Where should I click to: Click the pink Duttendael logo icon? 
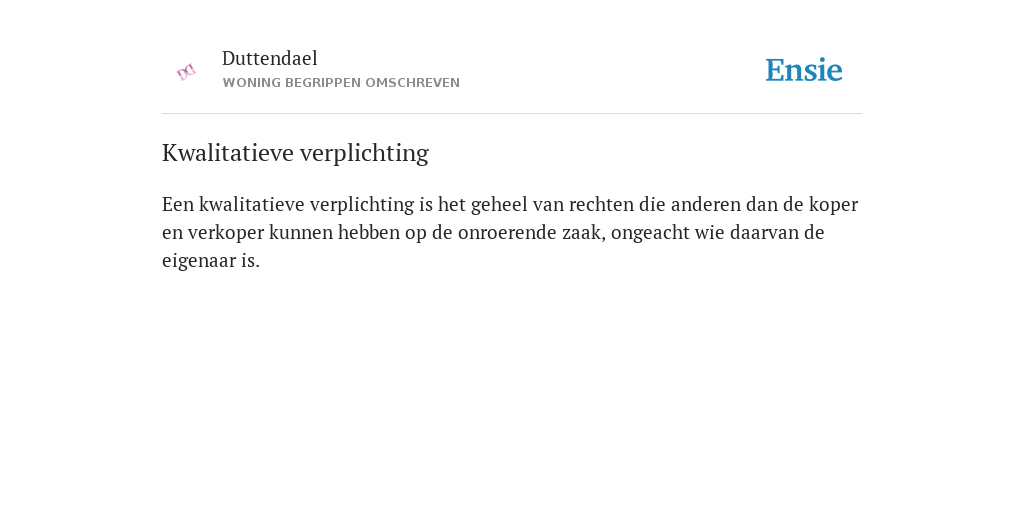point(186,72)
